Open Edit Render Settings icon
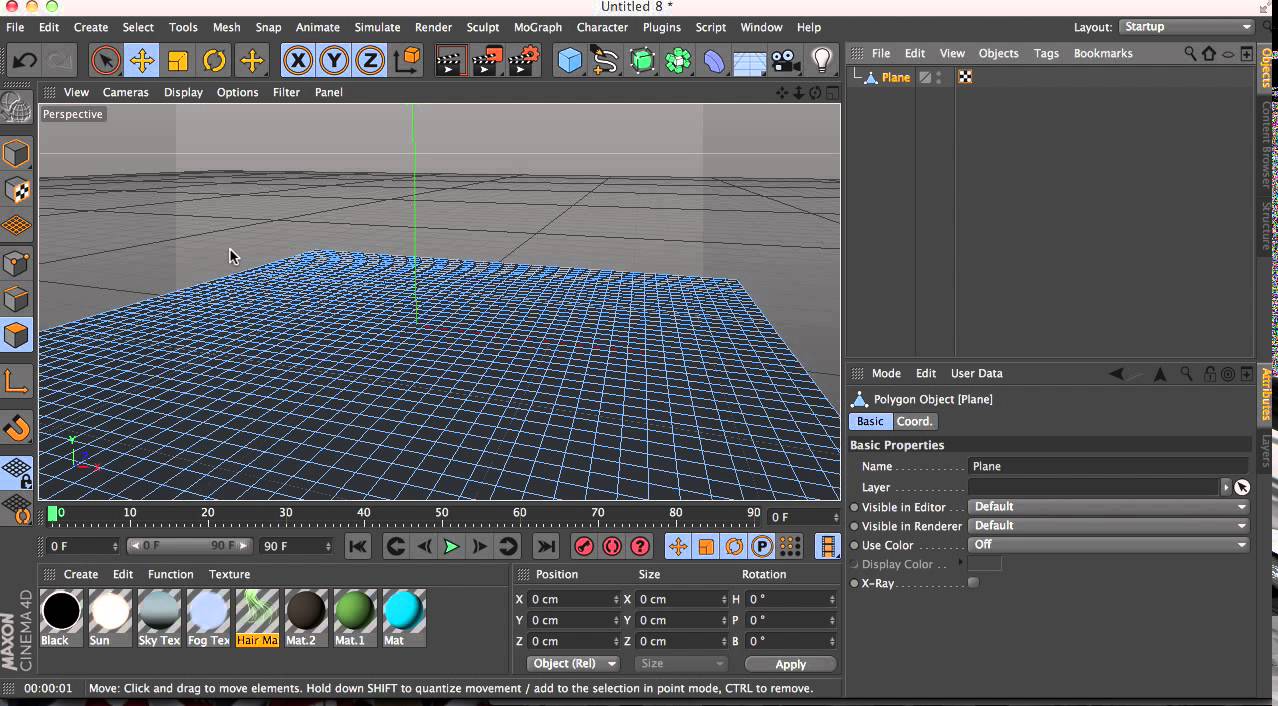 524,61
